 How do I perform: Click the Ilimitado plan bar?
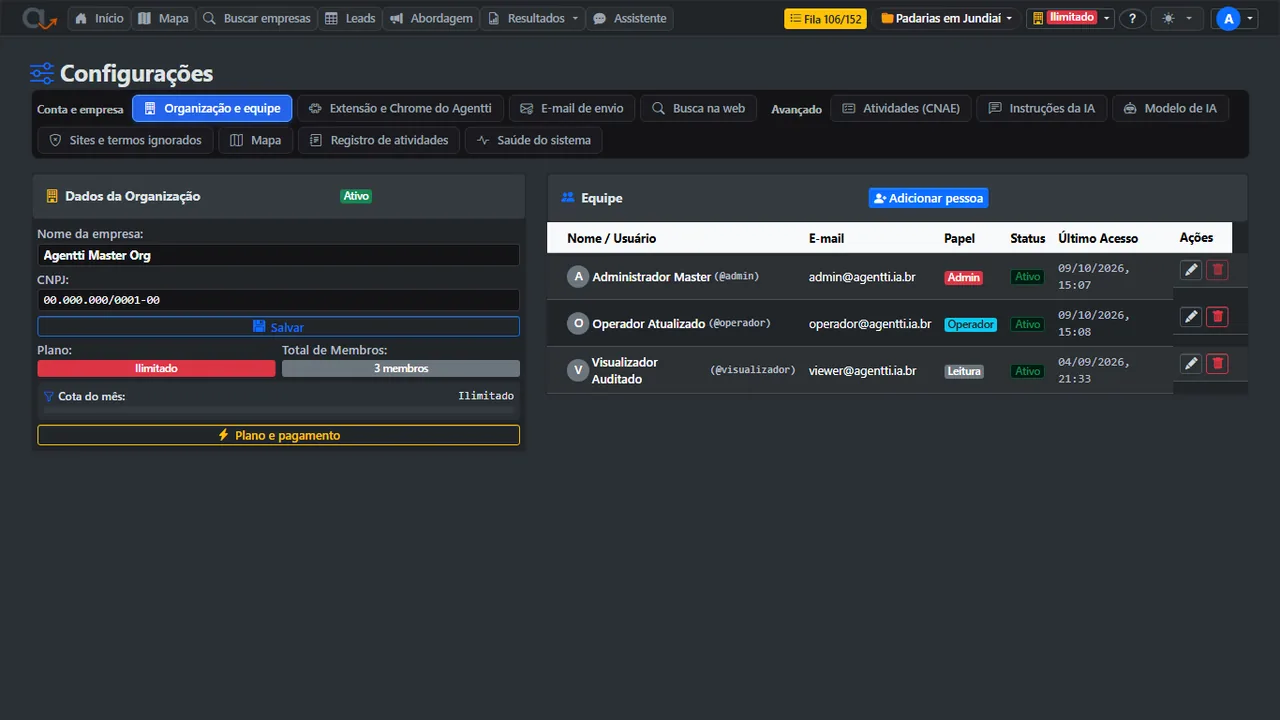[x=156, y=368]
